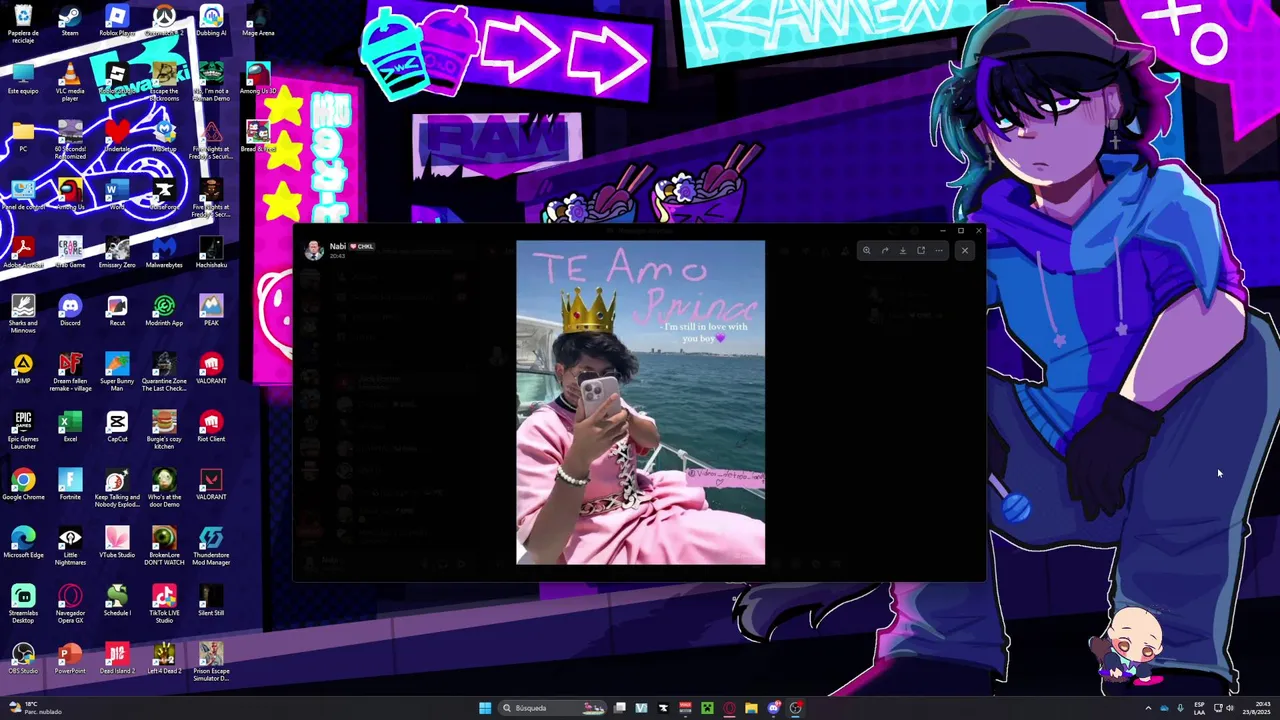The height and width of the screenshot is (720, 1280).
Task: Open the Minecraft creeper taskbar icon
Action: [707, 708]
